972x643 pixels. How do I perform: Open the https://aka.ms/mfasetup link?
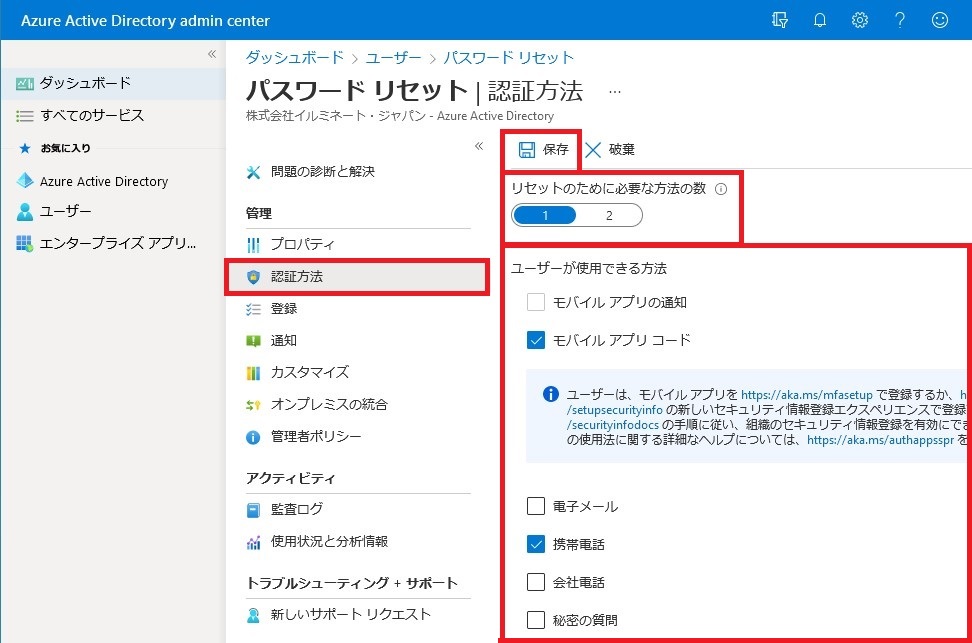click(806, 394)
